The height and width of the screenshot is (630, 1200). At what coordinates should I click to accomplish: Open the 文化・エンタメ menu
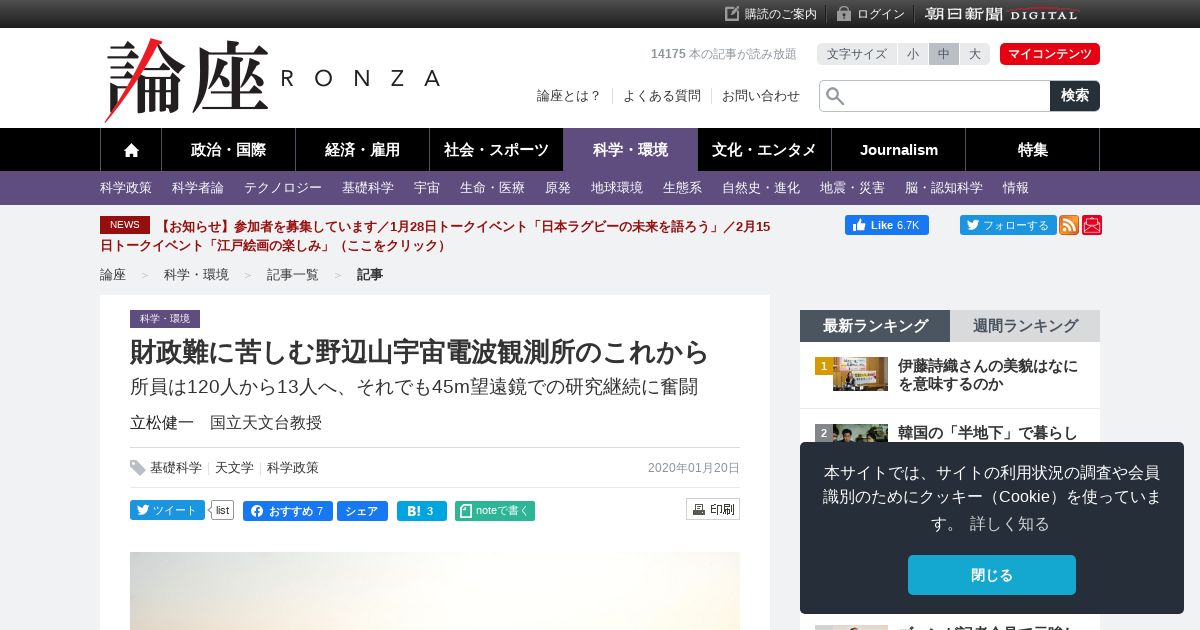coord(764,150)
